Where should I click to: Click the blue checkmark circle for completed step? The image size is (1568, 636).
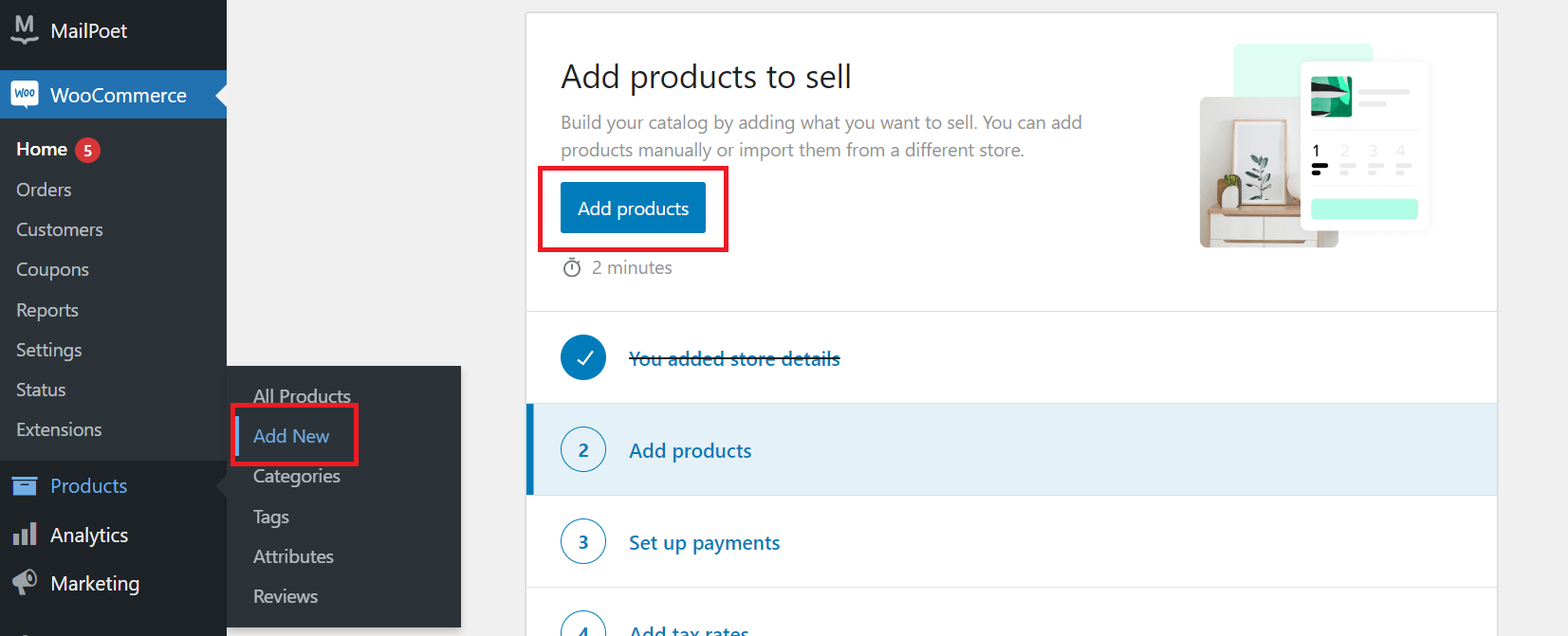tap(582, 357)
